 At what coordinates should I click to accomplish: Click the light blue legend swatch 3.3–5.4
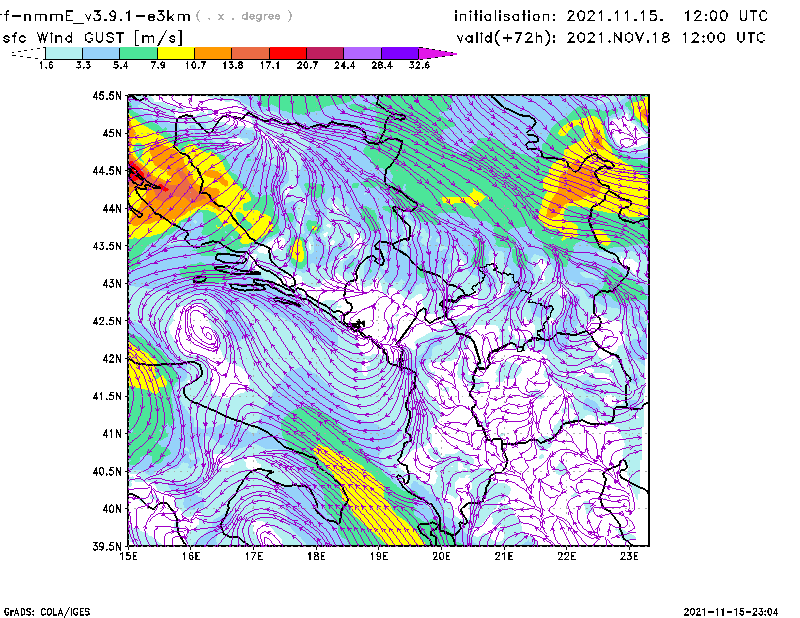101,53
